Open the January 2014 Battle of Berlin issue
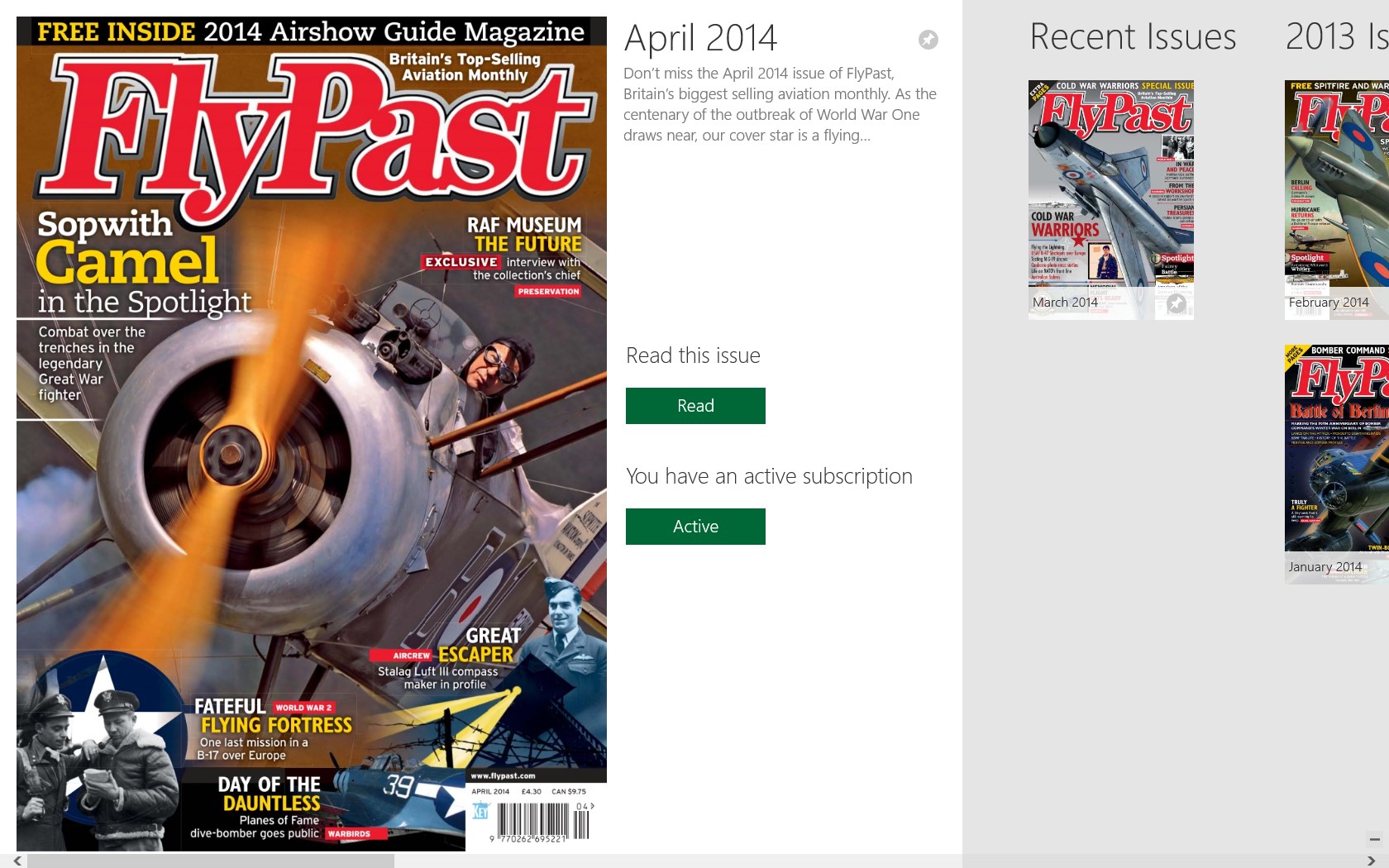 1337,465
